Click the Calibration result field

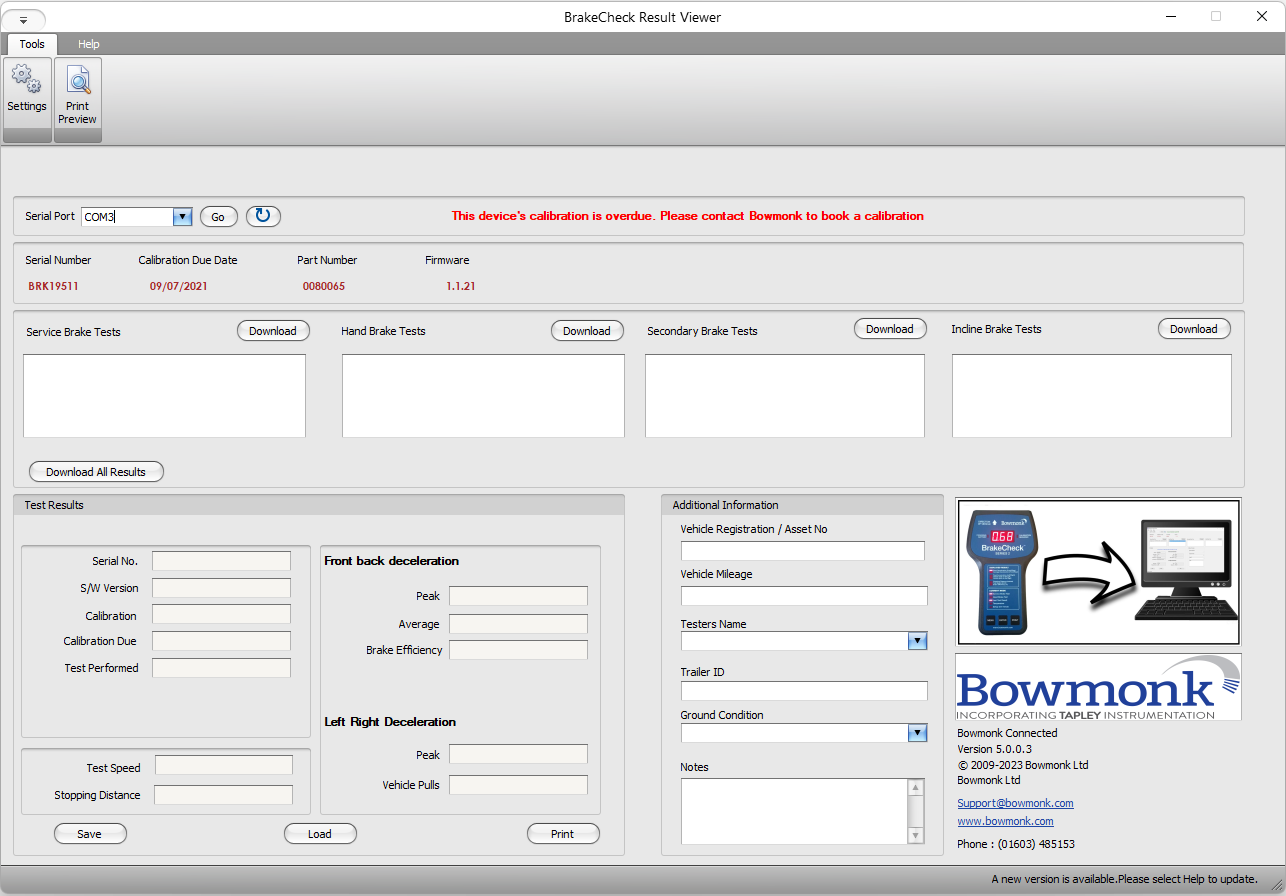[x=221, y=614]
